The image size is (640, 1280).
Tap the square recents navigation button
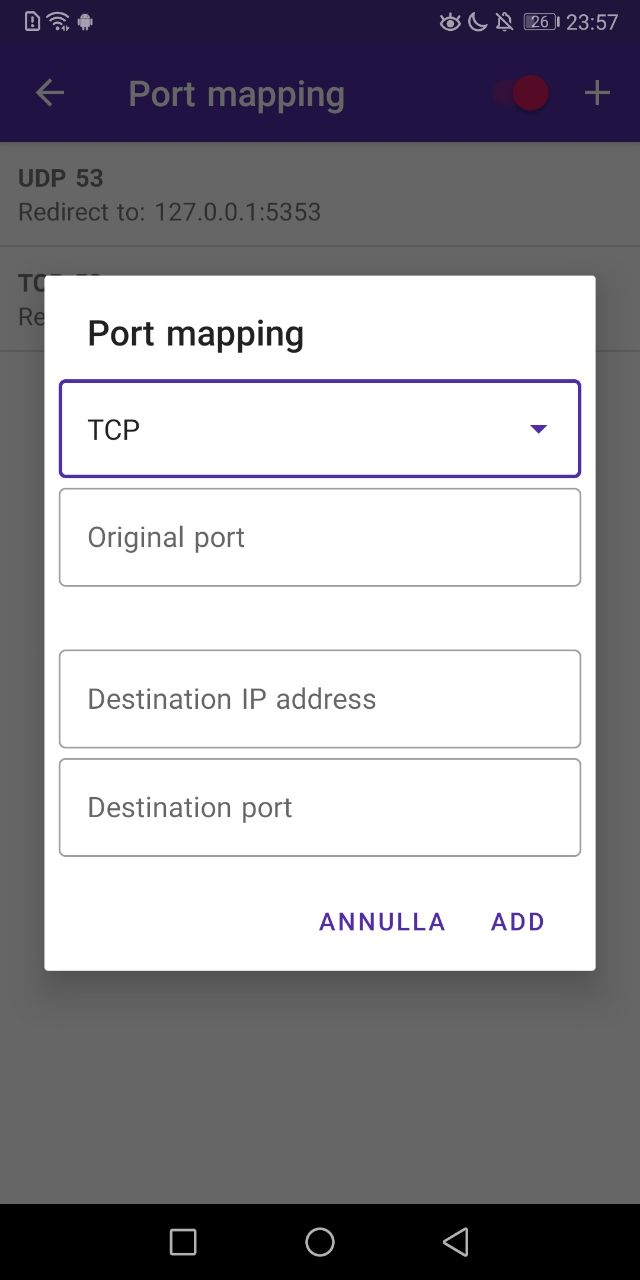[x=182, y=1241]
